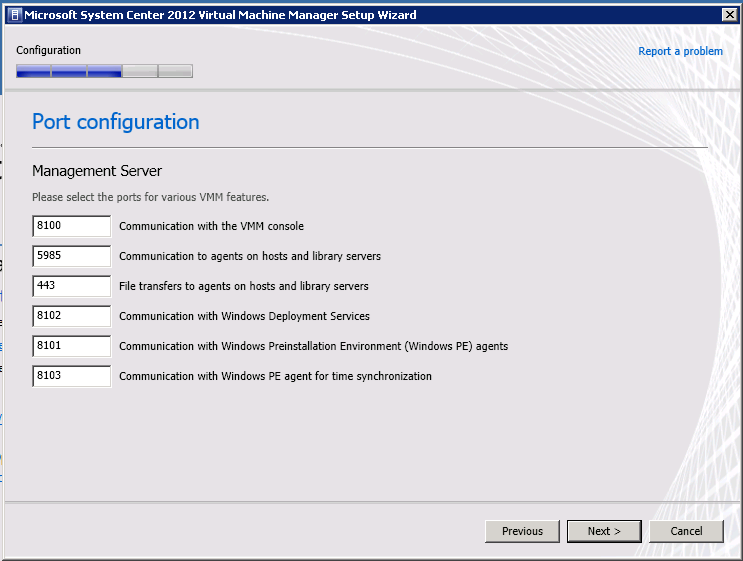Focus the time synchronization port field 8103
The height and width of the screenshot is (561, 743).
tap(72, 376)
